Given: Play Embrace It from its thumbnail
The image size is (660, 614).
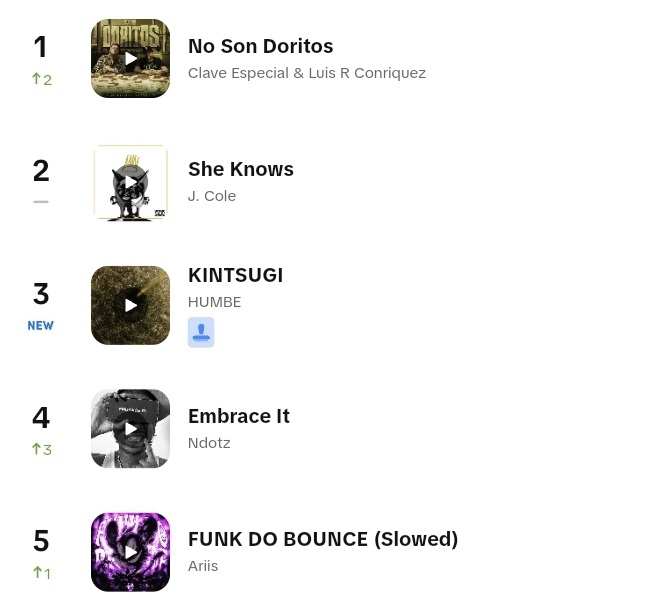Looking at the screenshot, I should 130,429.
